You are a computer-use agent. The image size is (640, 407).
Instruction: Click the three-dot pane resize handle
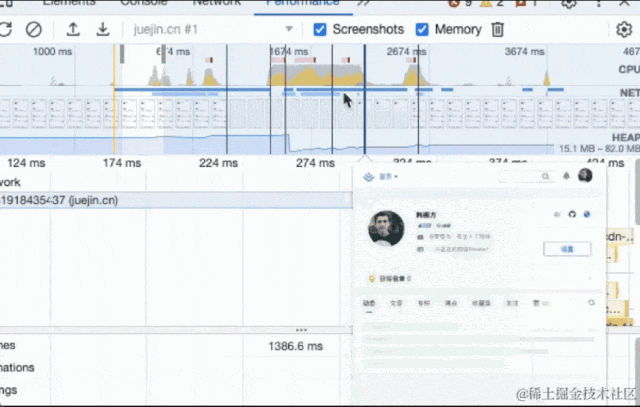coord(301,330)
